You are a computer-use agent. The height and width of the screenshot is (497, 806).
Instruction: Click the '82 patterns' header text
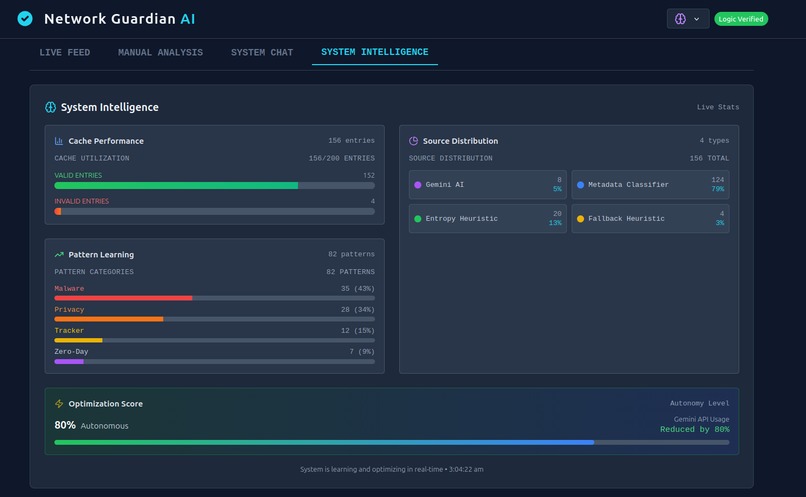pos(351,254)
